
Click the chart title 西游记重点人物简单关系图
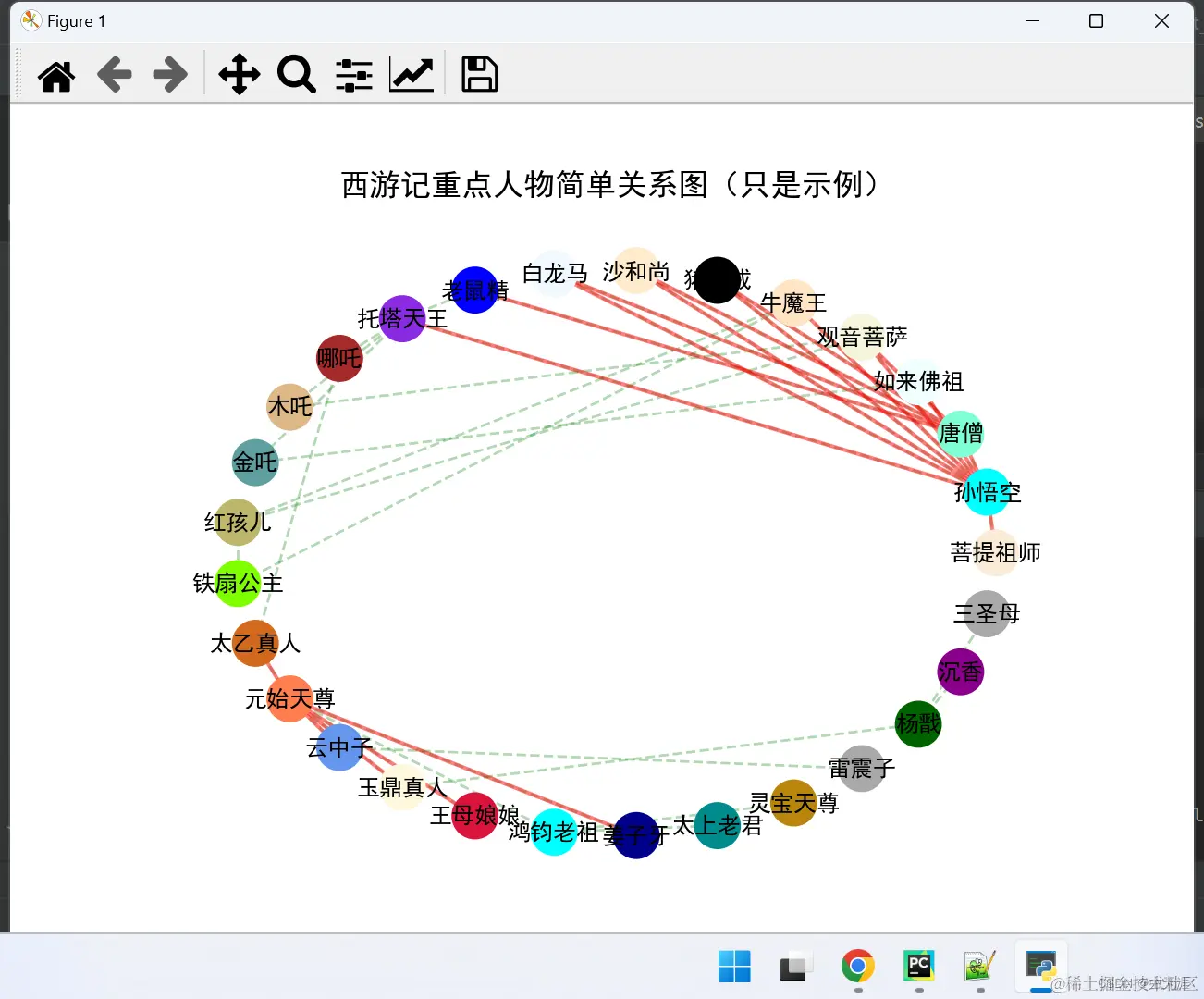click(x=608, y=185)
